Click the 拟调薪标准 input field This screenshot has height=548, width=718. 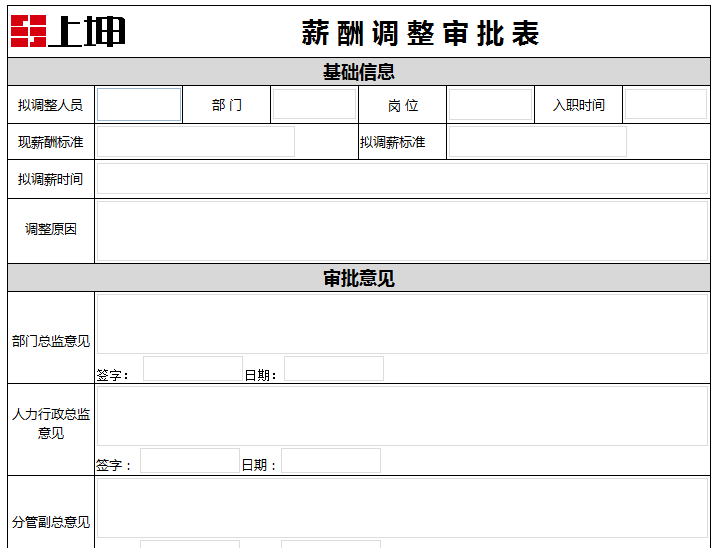point(538,141)
